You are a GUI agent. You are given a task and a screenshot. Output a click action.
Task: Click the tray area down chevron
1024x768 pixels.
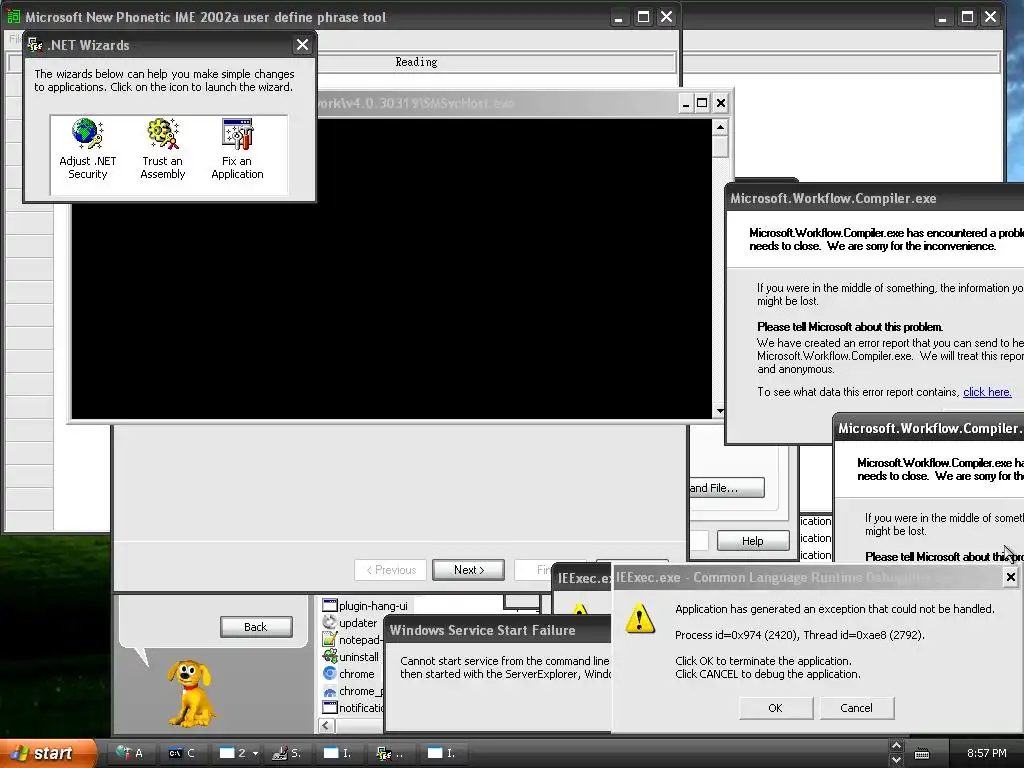tap(896, 760)
